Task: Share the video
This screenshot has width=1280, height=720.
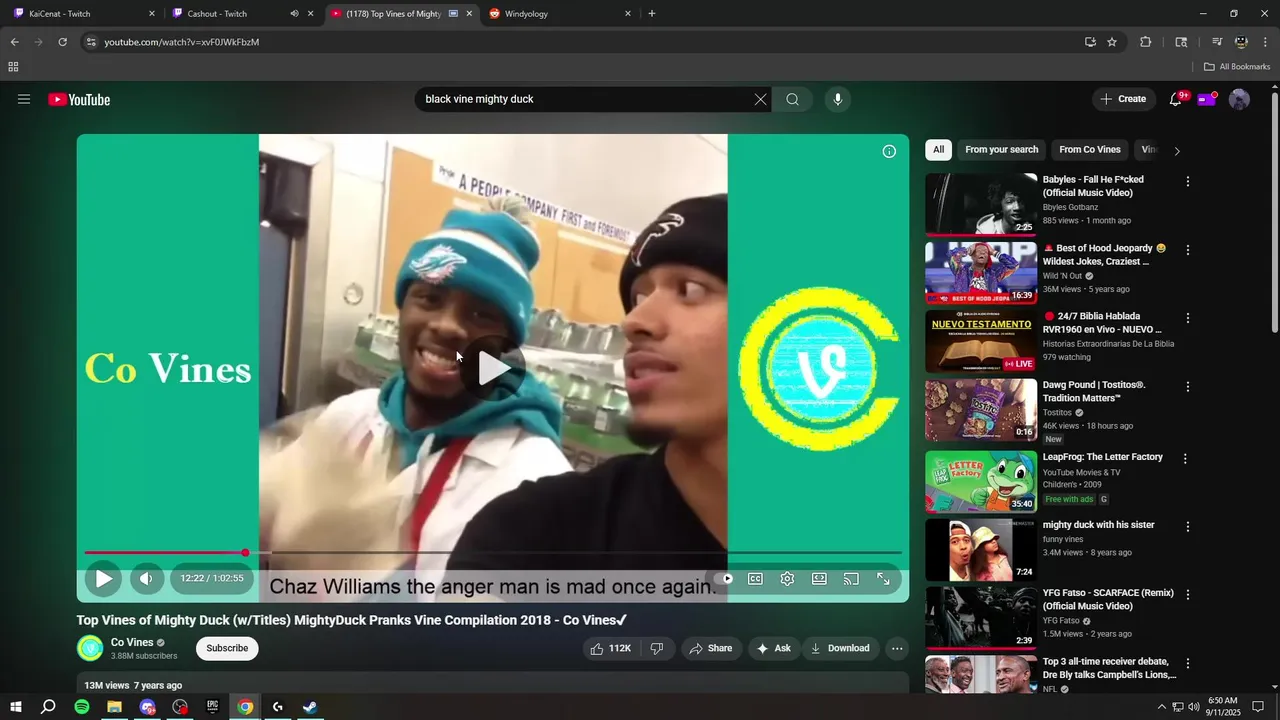Action: [712, 648]
